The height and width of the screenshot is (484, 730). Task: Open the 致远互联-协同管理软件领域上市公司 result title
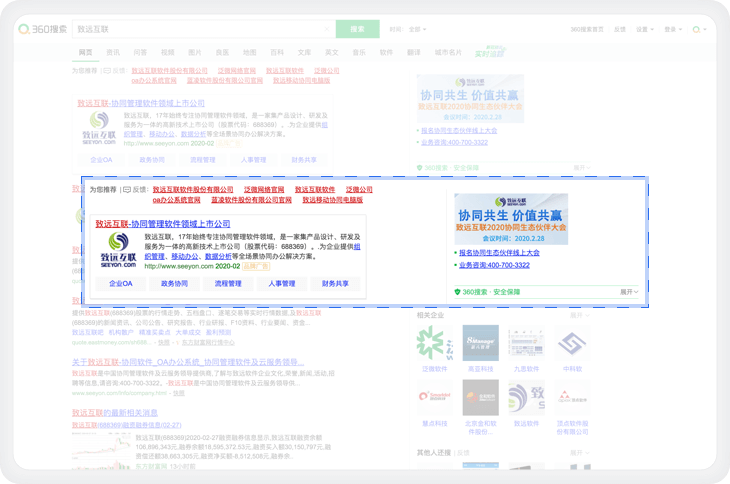point(162,224)
